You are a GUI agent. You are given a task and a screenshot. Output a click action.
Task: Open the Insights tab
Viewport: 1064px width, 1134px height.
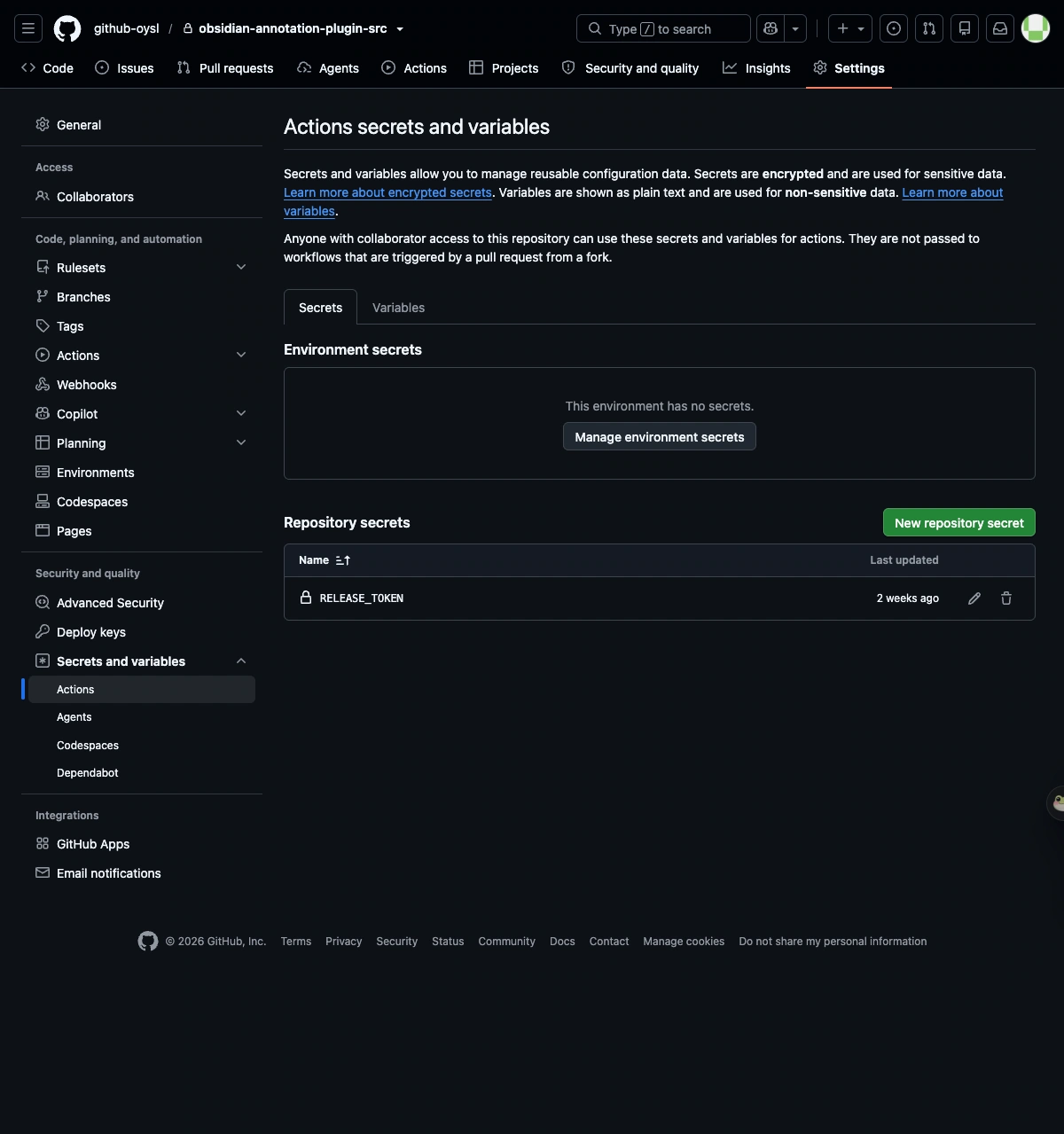(x=756, y=68)
